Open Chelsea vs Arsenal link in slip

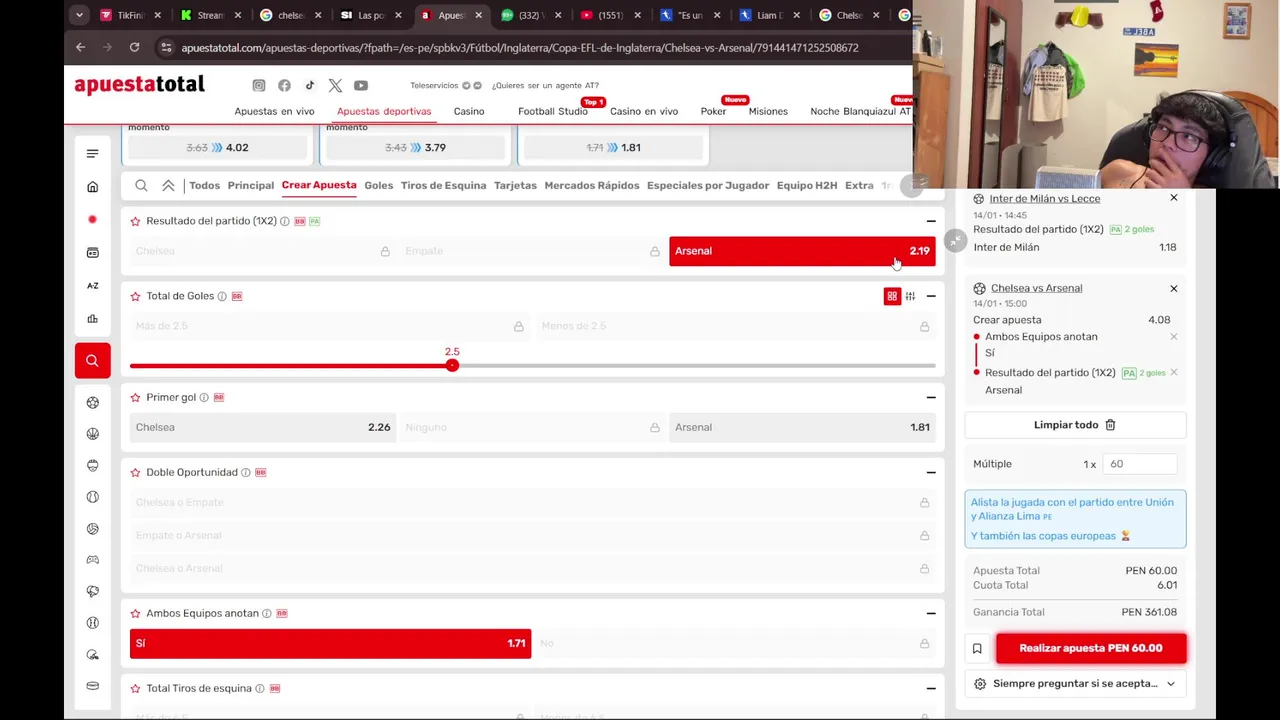(x=1036, y=288)
